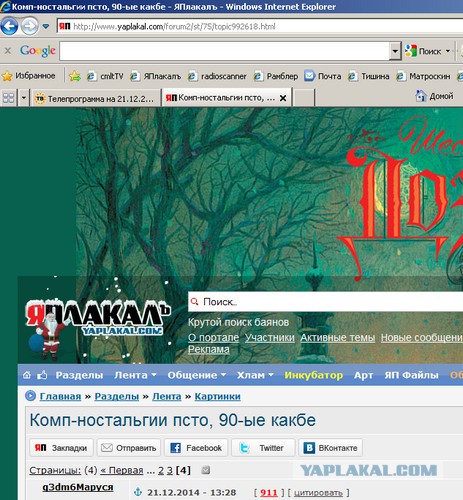This screenshot has height=500, width=463.
Task: Share the topic on Facebook
Action: 196,448
